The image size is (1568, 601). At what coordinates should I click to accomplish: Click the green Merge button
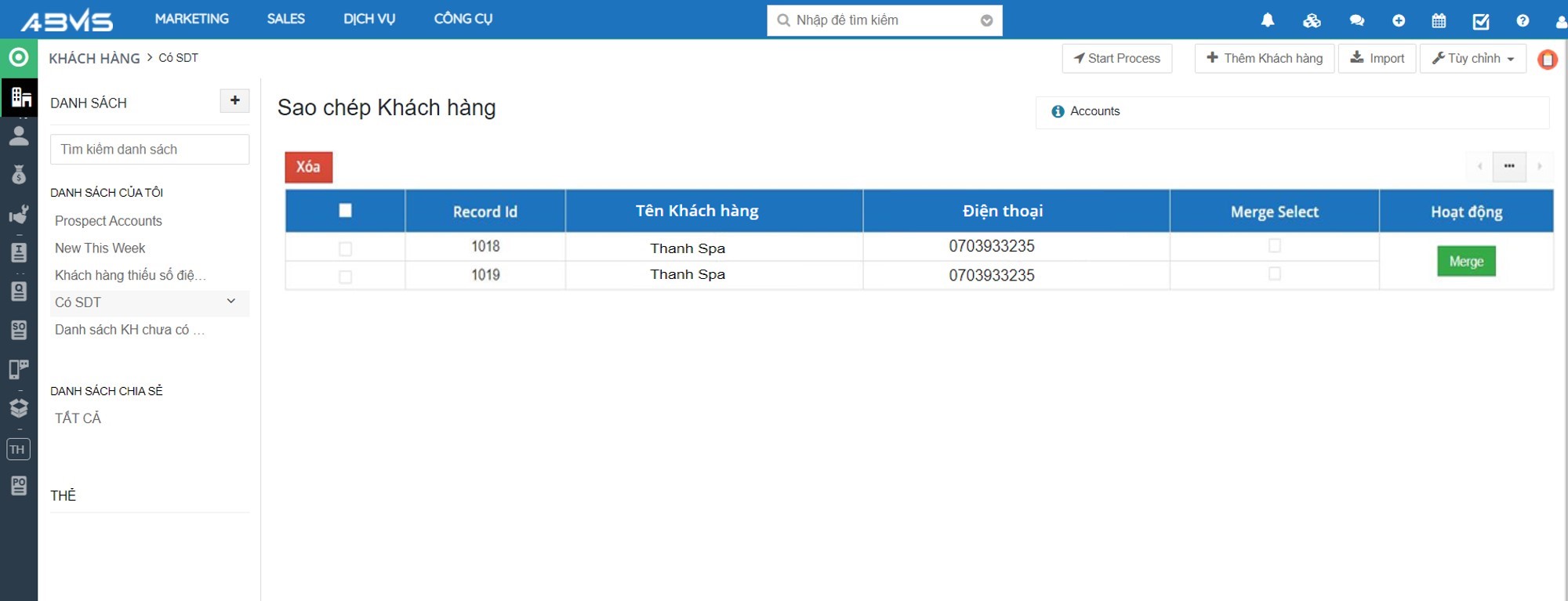(x=1465, y=261)
